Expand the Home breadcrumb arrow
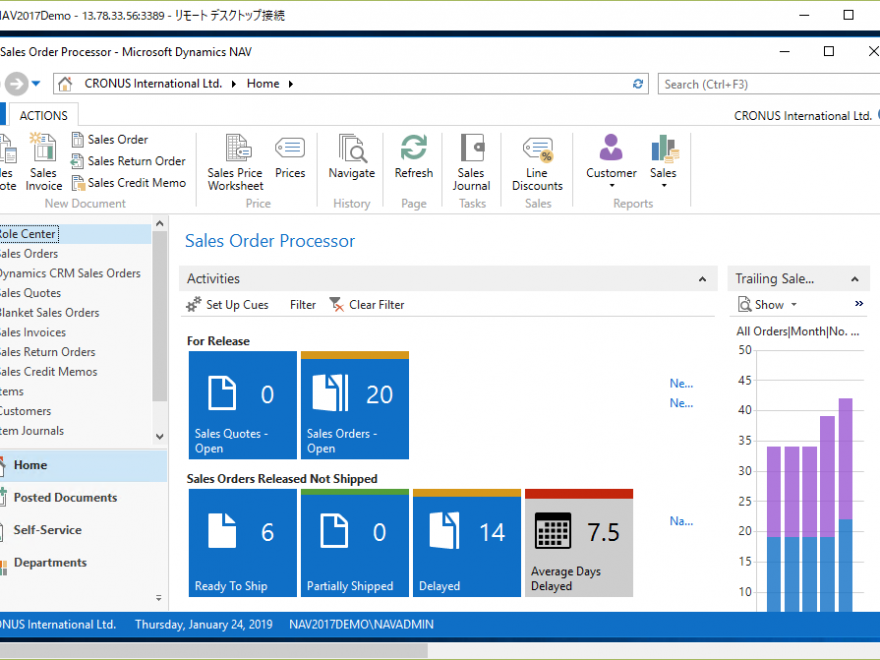The image size is (880, 660). (291, 84)
